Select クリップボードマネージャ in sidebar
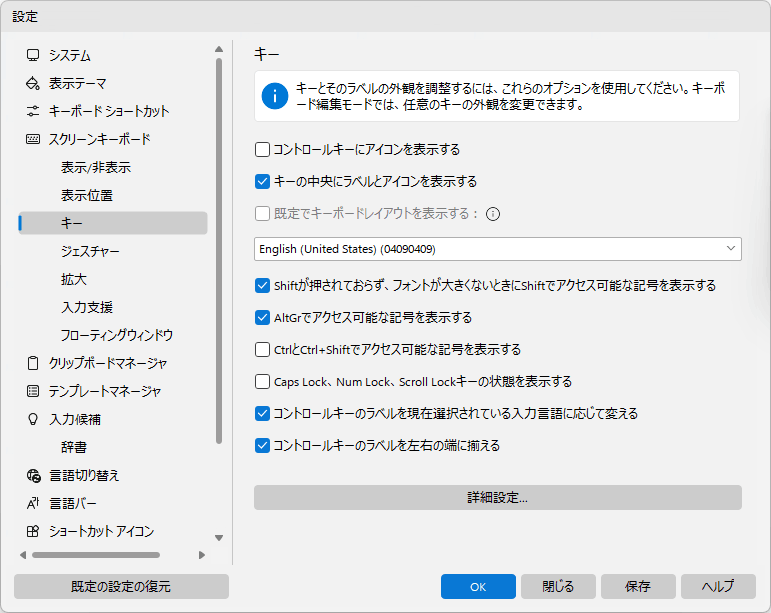The height and width of the screenshot is (613, 771). click(x=108, y=364)
